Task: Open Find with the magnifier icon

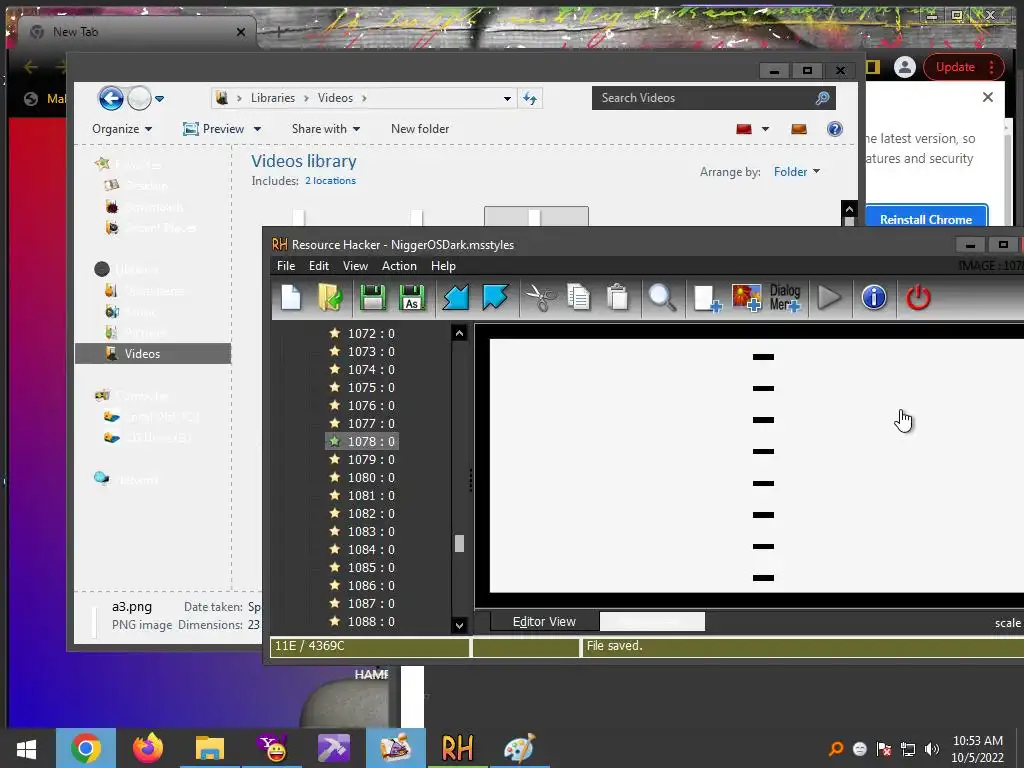Action: pos(662,298)
